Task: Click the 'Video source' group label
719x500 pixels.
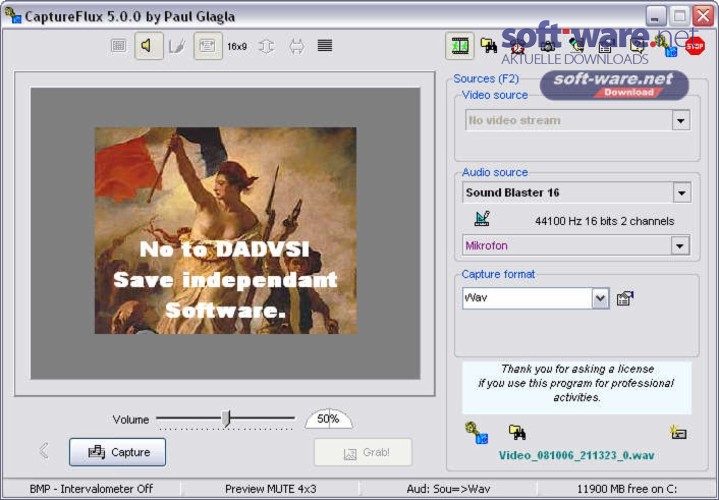Action: coord(495,95)
